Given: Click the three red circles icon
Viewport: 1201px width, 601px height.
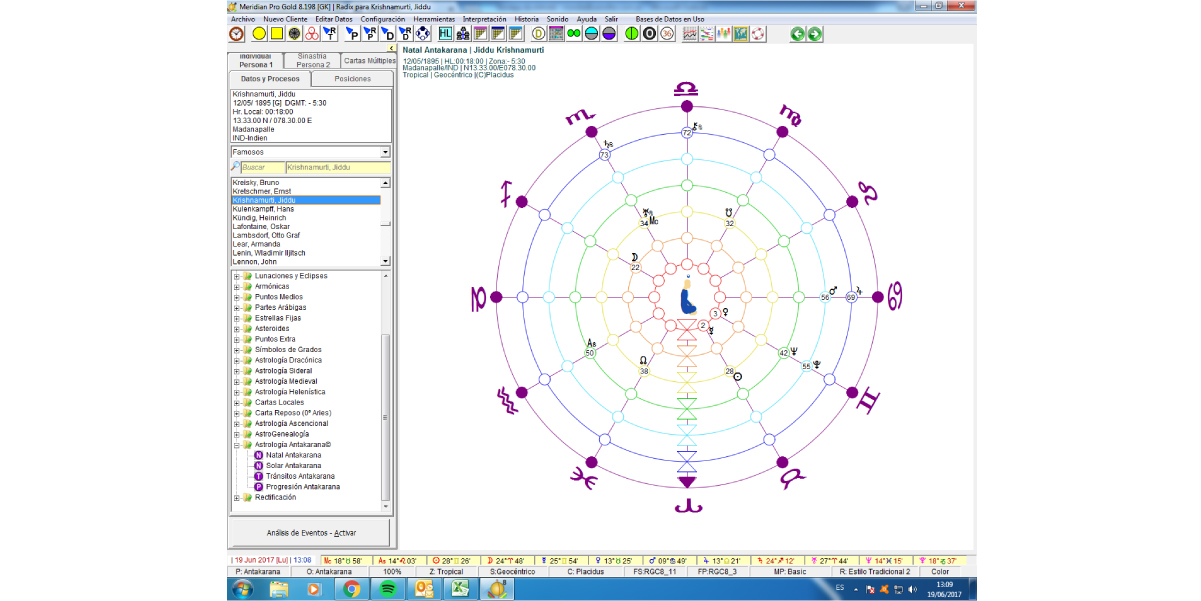Looking at the screenshot, I should click(311, 34).
